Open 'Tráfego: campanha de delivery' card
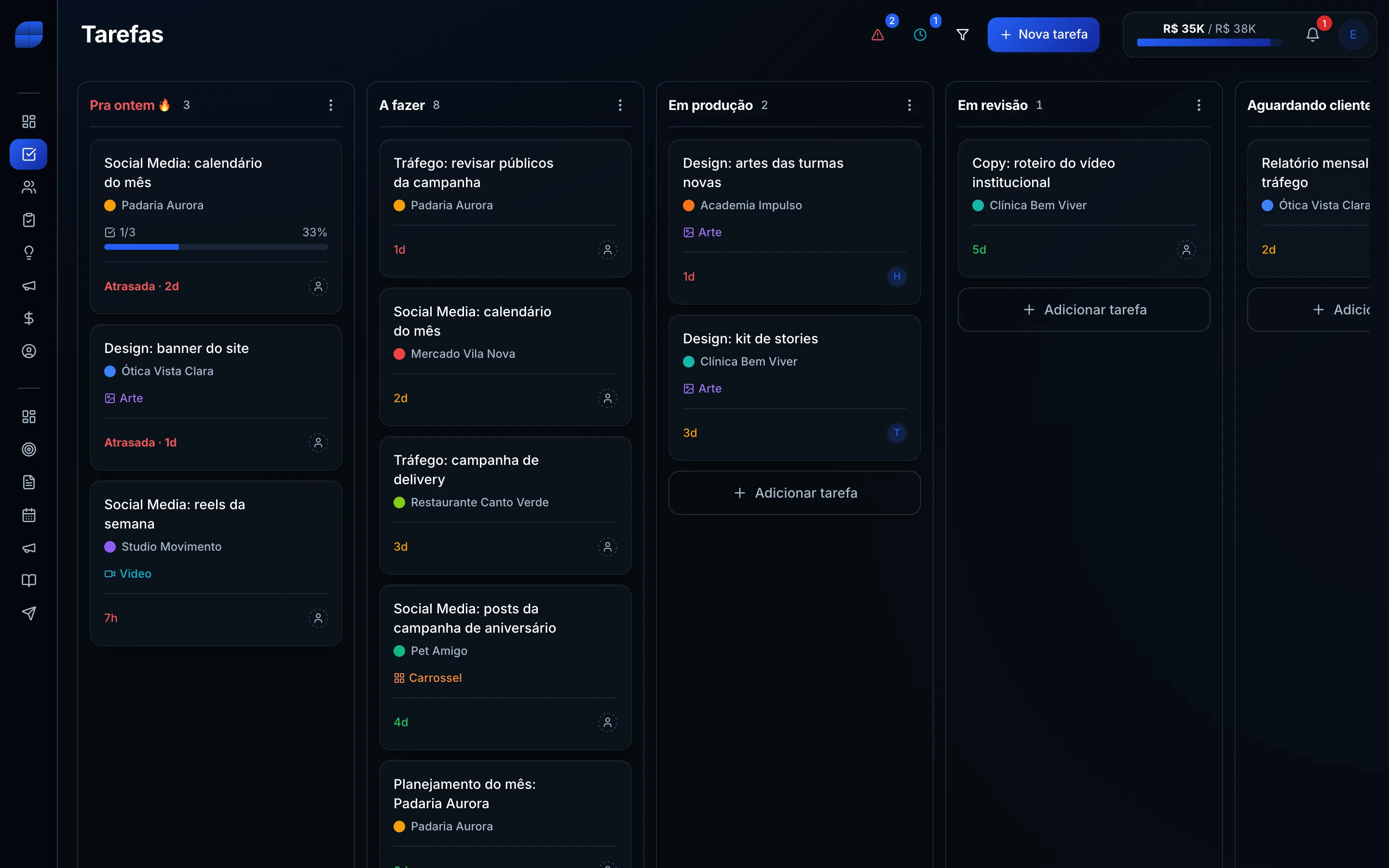1389x868 pixels. point(505,506)
